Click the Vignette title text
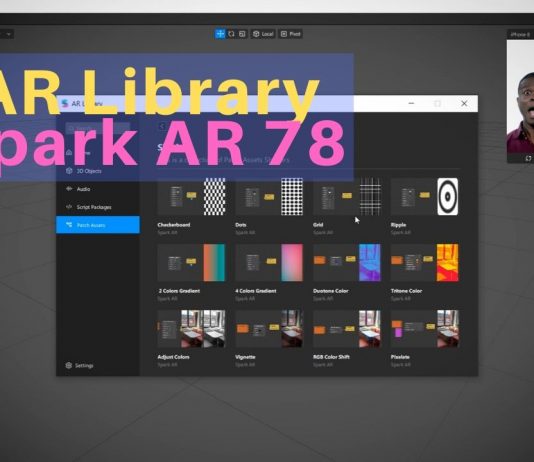 pos(245,357)
